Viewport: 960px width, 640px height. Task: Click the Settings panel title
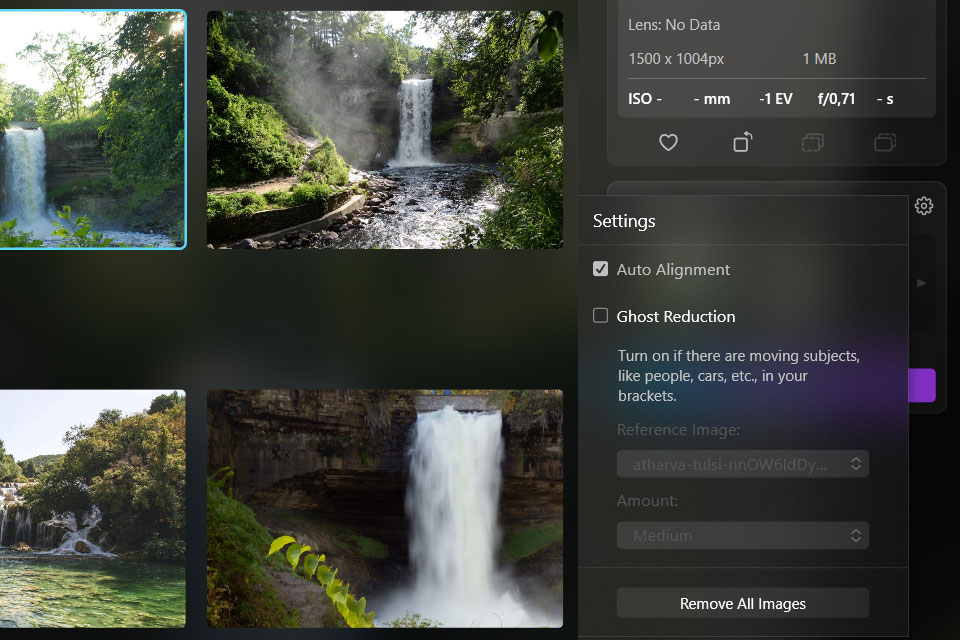click(x=624, y=221)
